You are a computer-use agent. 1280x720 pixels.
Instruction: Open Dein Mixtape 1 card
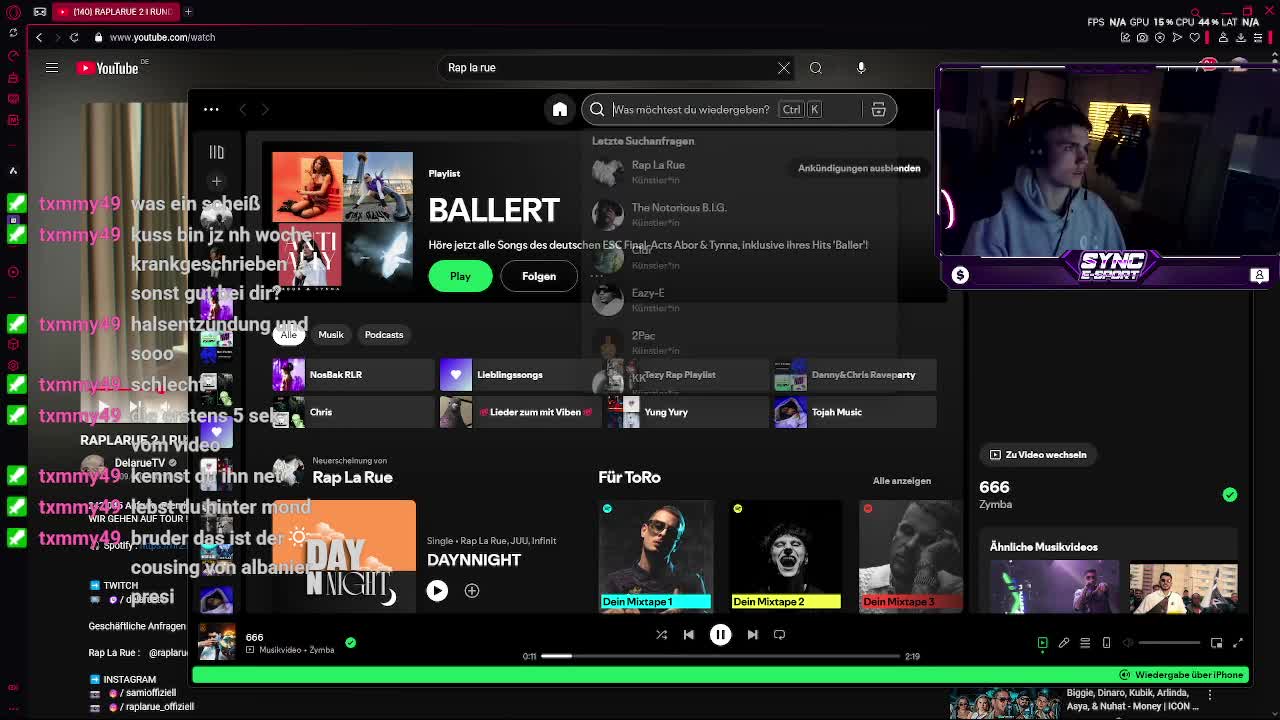click(656, 555)
